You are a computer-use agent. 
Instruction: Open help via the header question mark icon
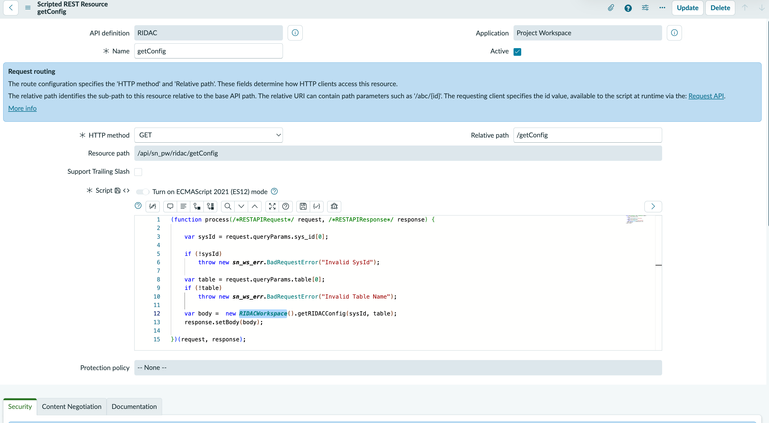point(628,8)
